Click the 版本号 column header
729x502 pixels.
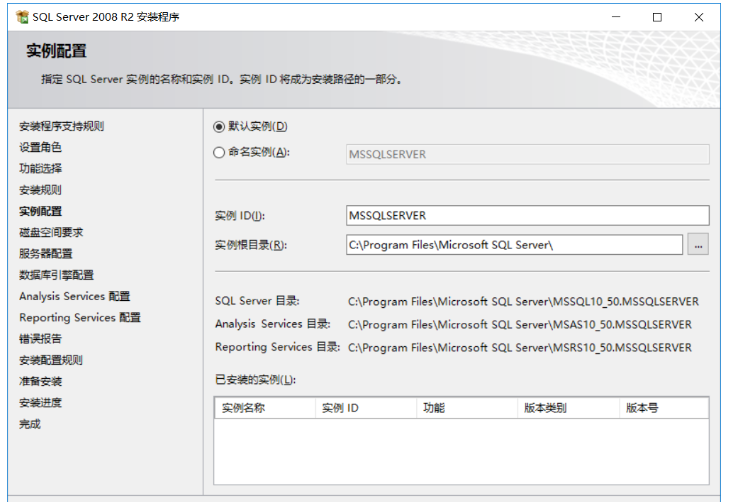click(x=664, y=408)
